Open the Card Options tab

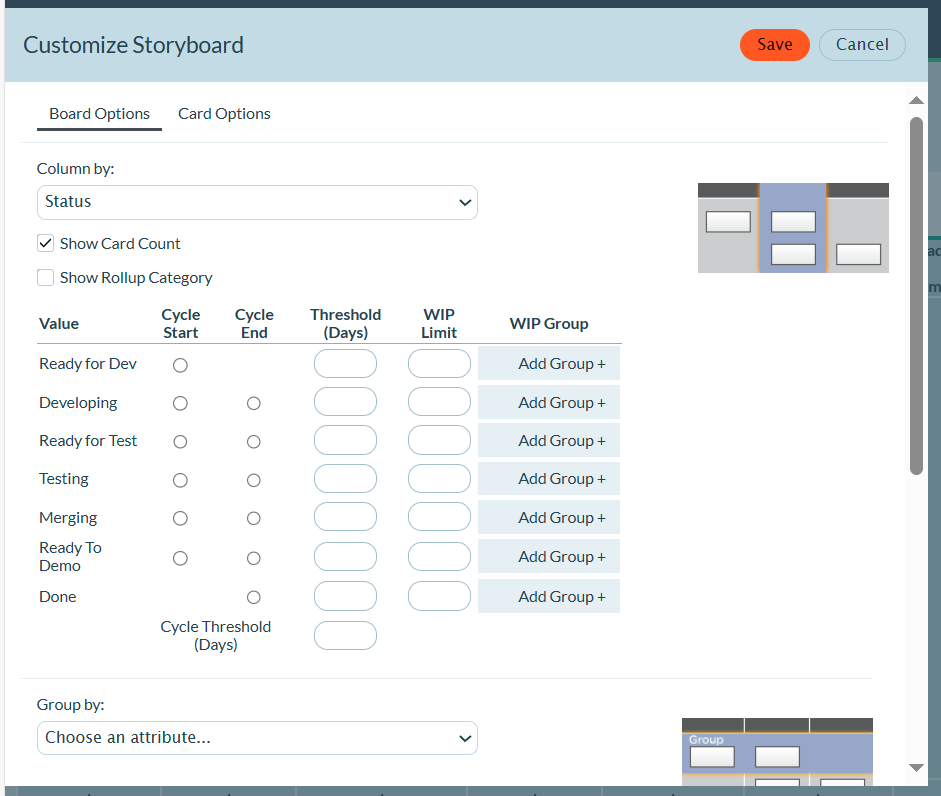pos(224,113)
